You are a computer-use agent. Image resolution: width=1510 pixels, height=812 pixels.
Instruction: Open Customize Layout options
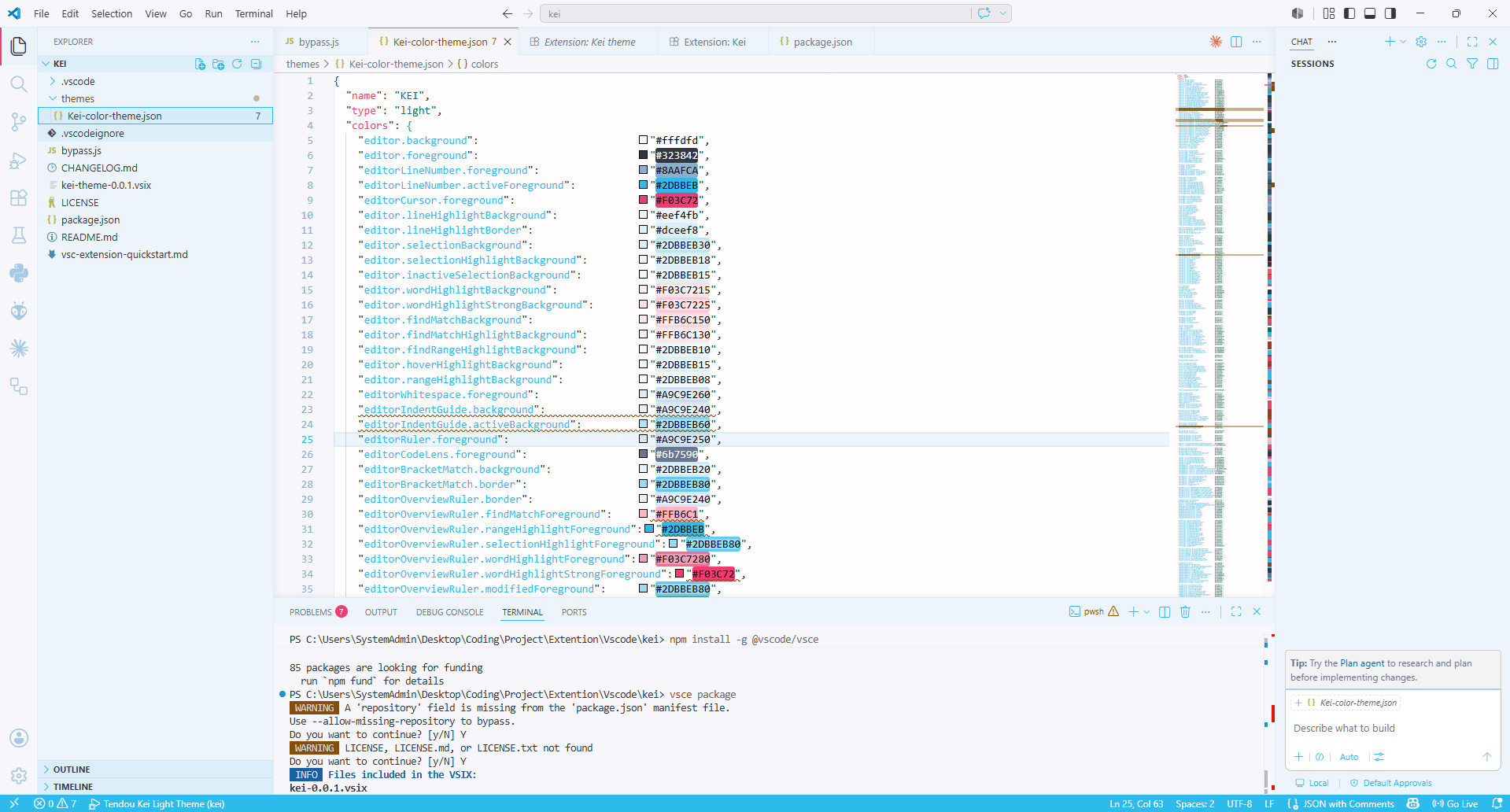click(1329, 13)
